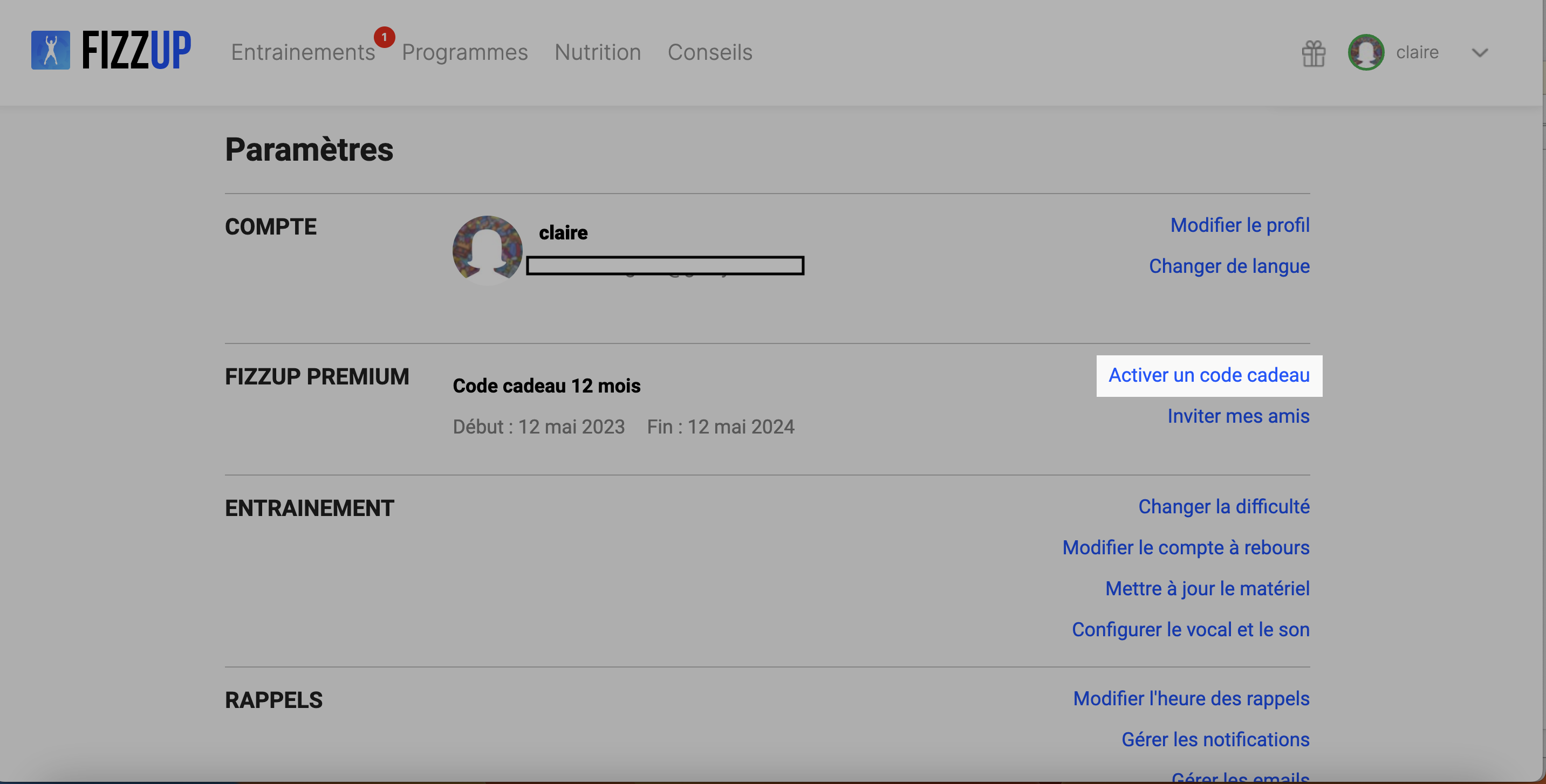Click the FizzUp logo icon
Image resolution: width=1546 pixels, height=784 pixels.
point(50,50)
